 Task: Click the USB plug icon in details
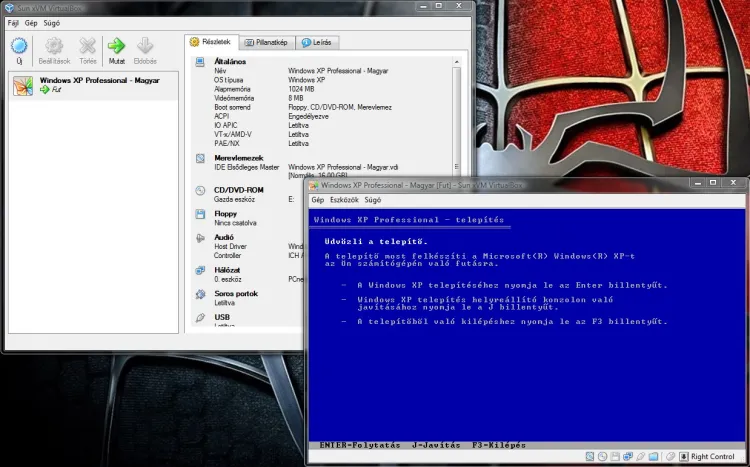point(200,317)
